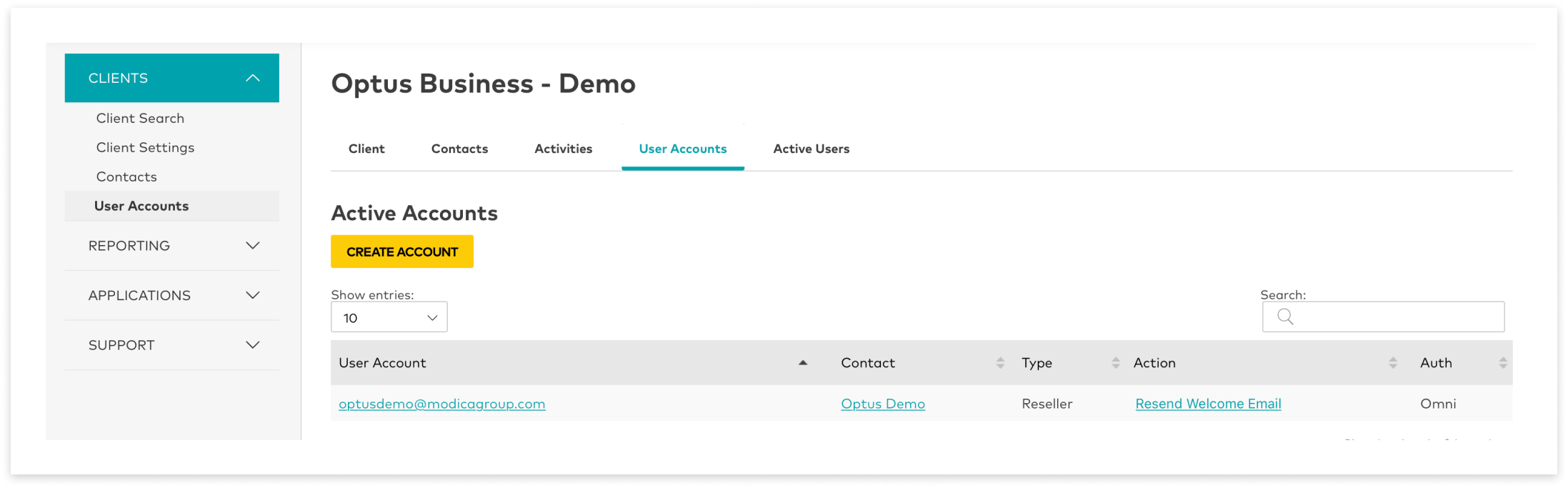Viewport: 1568px width, 488px height.
Task: Collapse the CLIENTS sidebar section
Action: [252, 78]
